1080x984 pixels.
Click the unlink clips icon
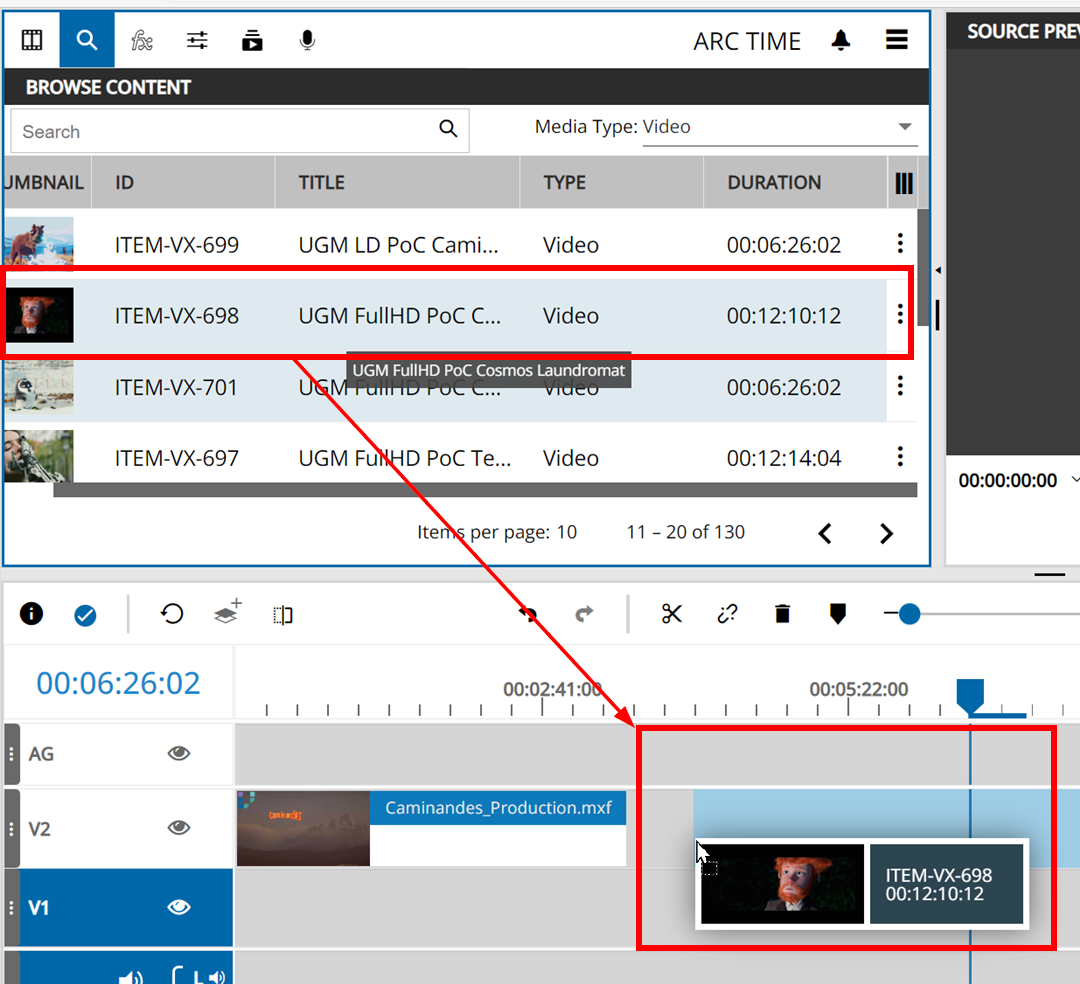[727, 614]
